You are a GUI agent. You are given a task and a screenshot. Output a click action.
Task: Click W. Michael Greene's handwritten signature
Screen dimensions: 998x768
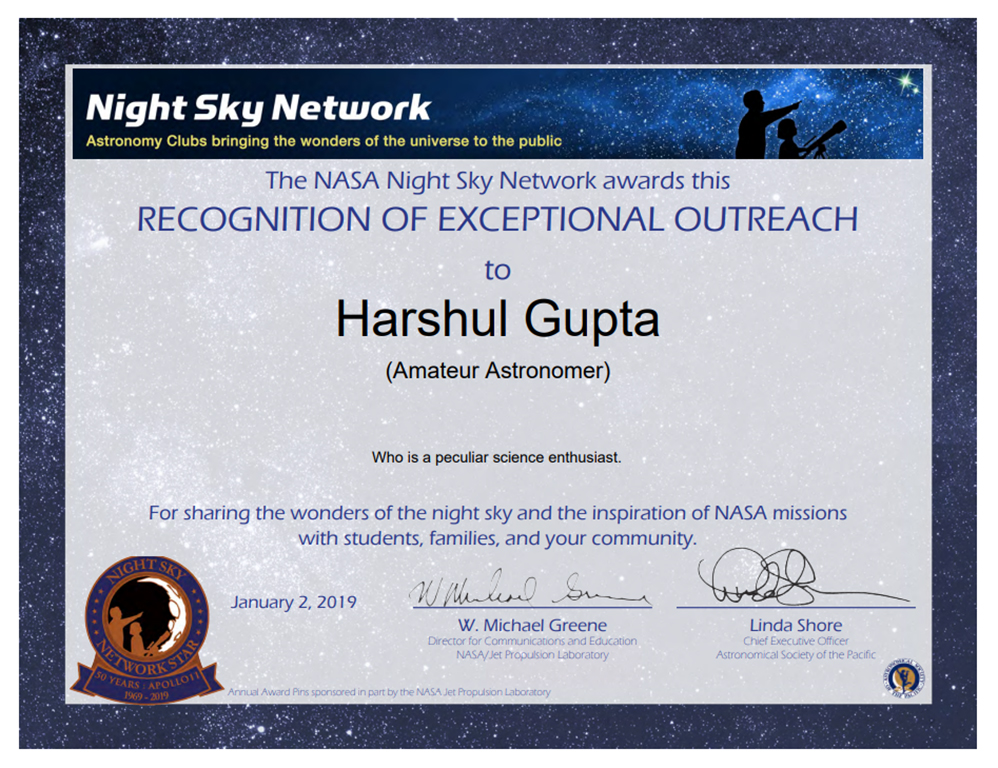[530, 589]
